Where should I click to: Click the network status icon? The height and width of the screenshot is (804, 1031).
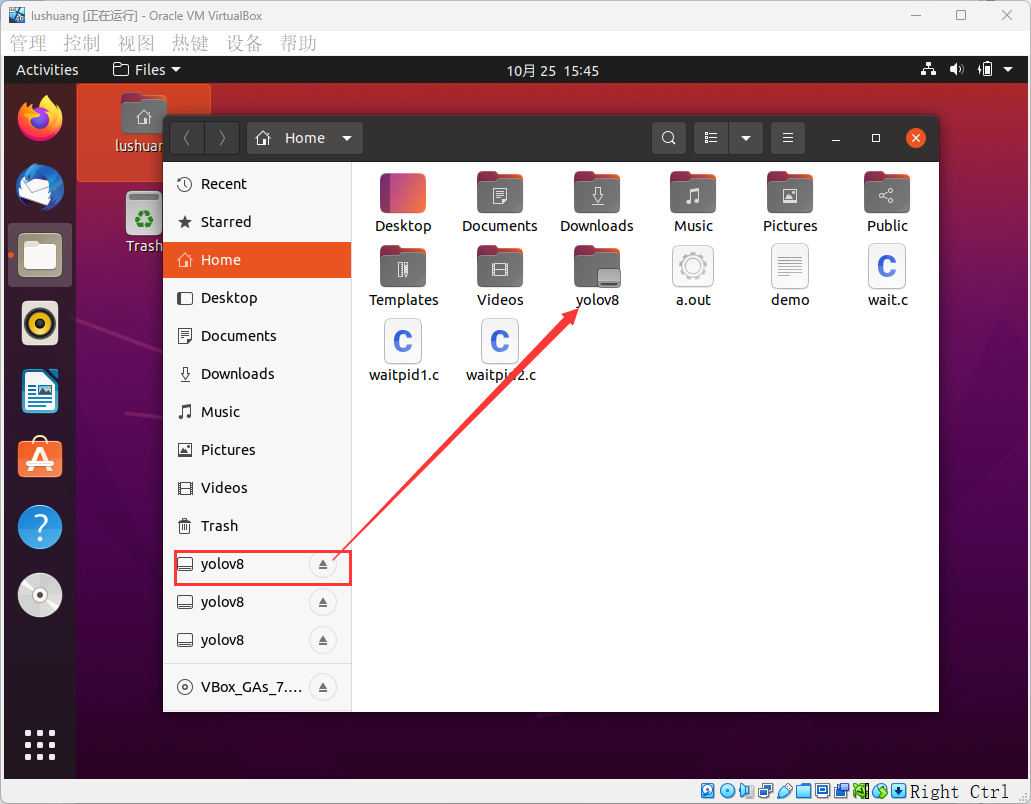tap(928, 69)
